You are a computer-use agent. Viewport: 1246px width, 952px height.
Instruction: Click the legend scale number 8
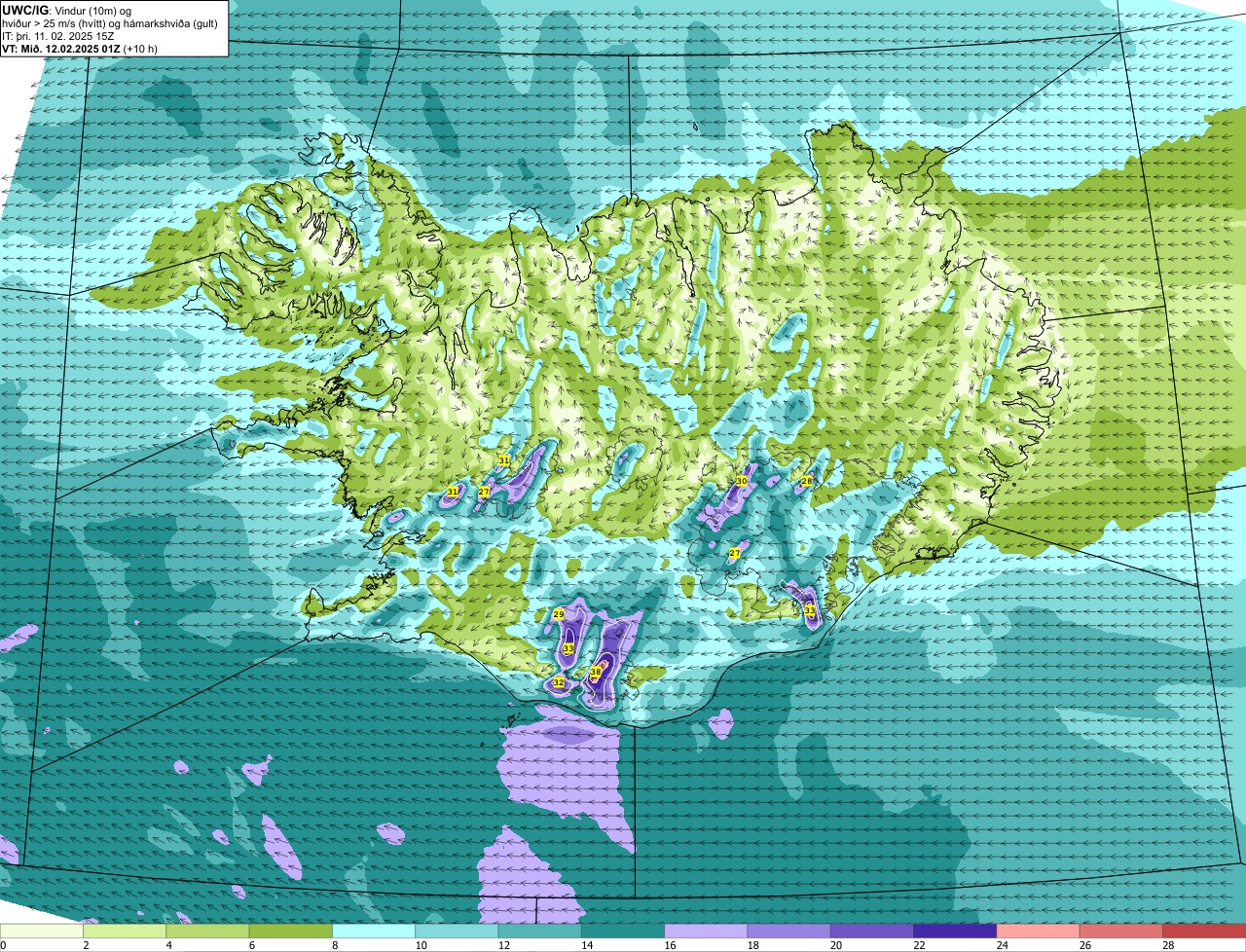(x=336, y=945)
